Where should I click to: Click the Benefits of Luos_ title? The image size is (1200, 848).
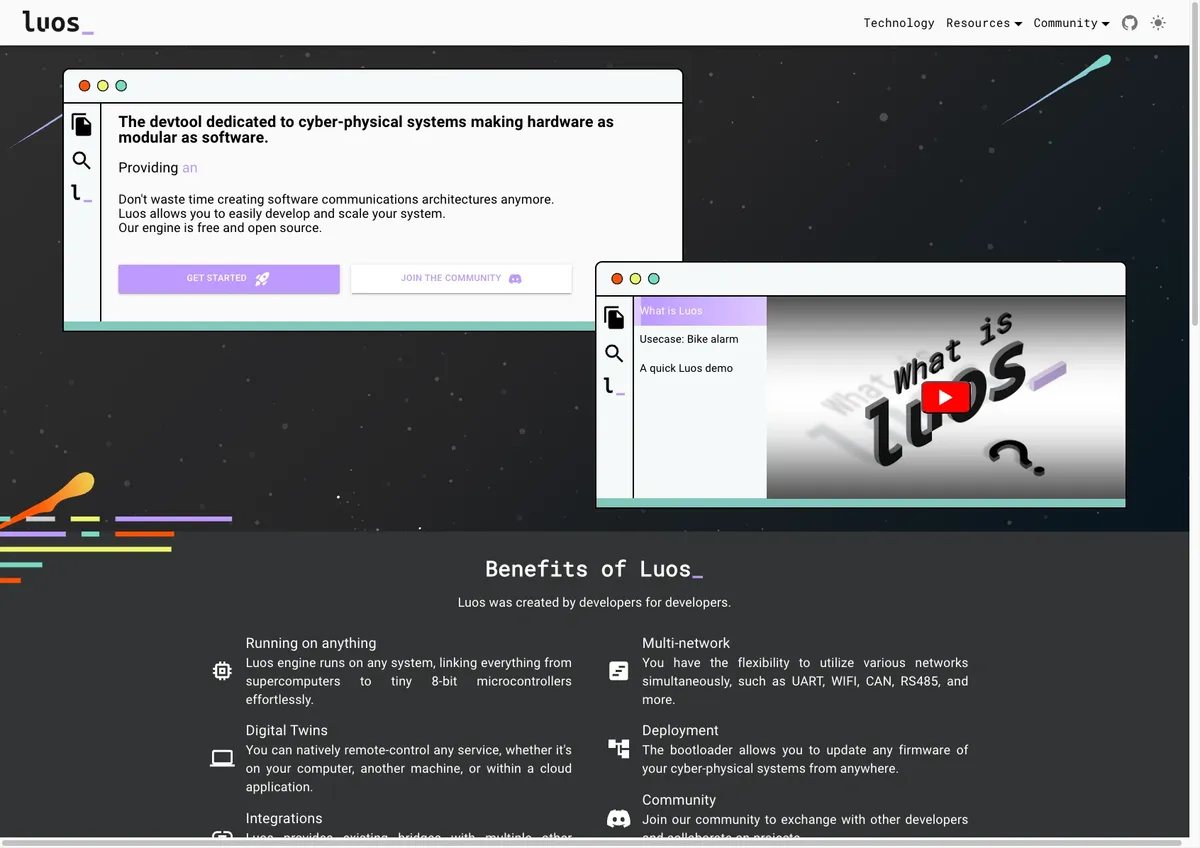coord(594,569)
